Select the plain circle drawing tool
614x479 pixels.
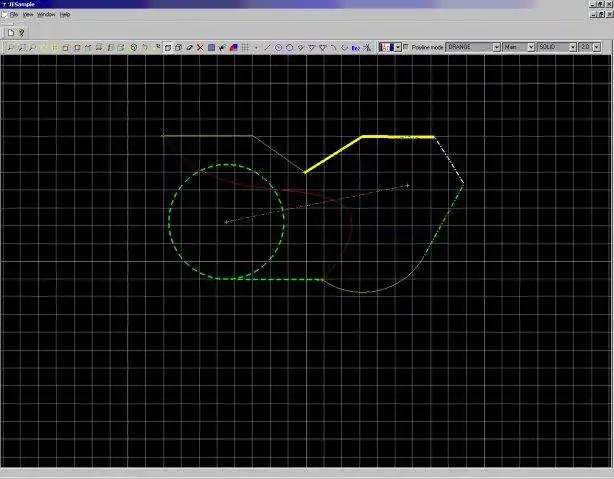[x=289, y=48]
